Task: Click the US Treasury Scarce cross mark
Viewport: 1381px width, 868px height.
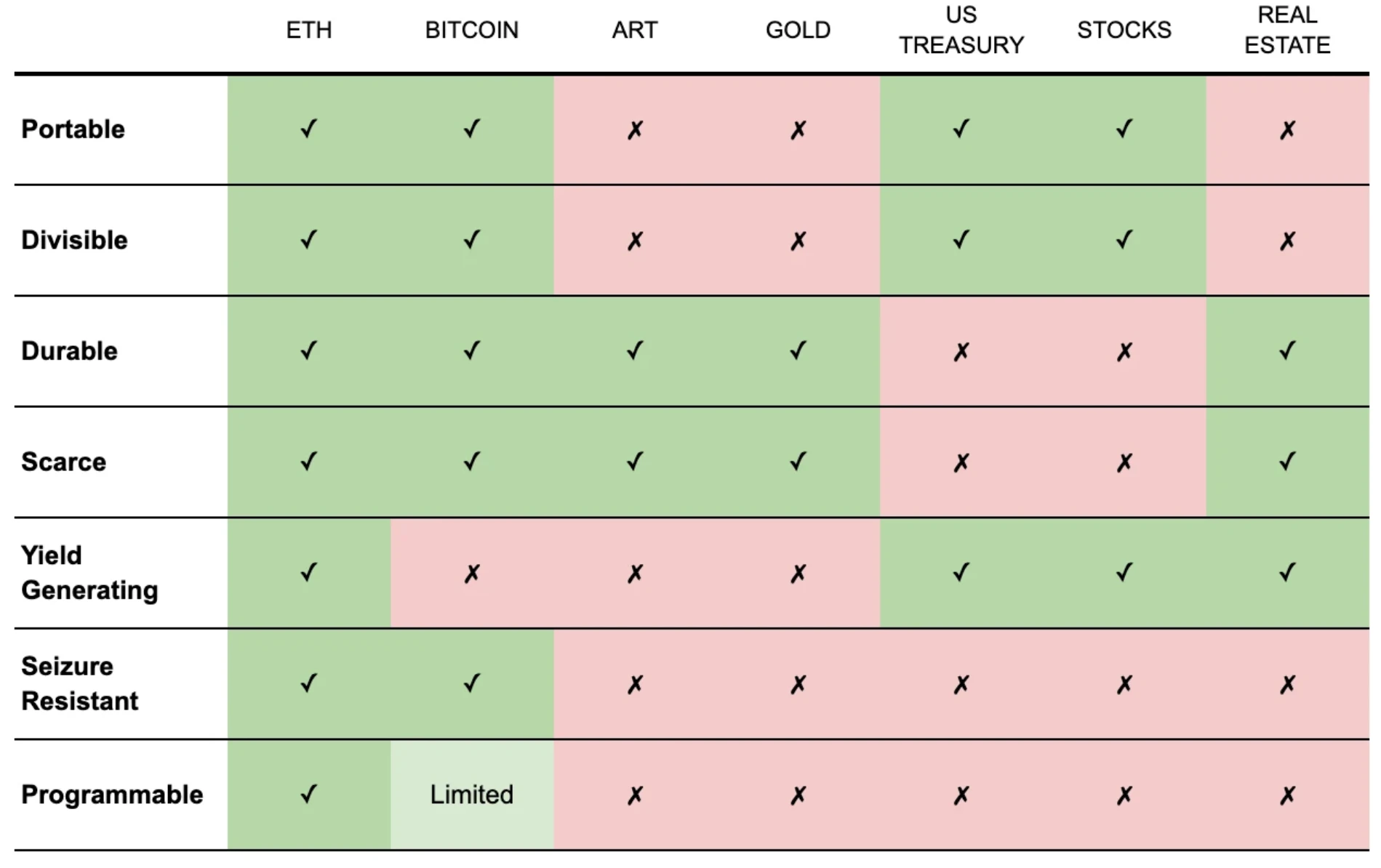Action: click(961, 462)
